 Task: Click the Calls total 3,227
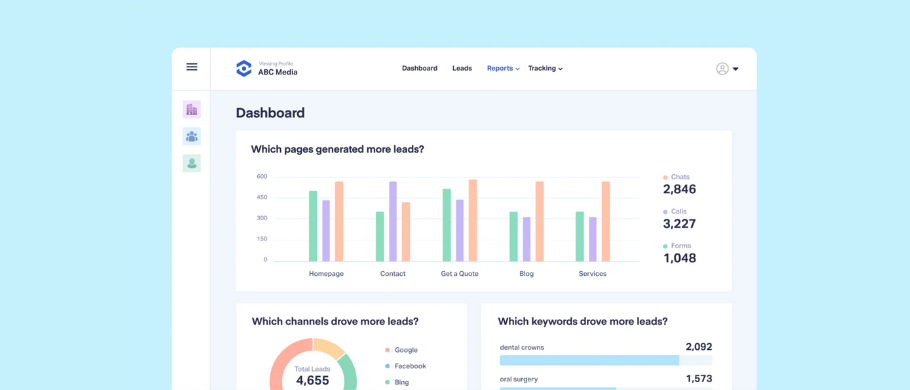(679, 224)
